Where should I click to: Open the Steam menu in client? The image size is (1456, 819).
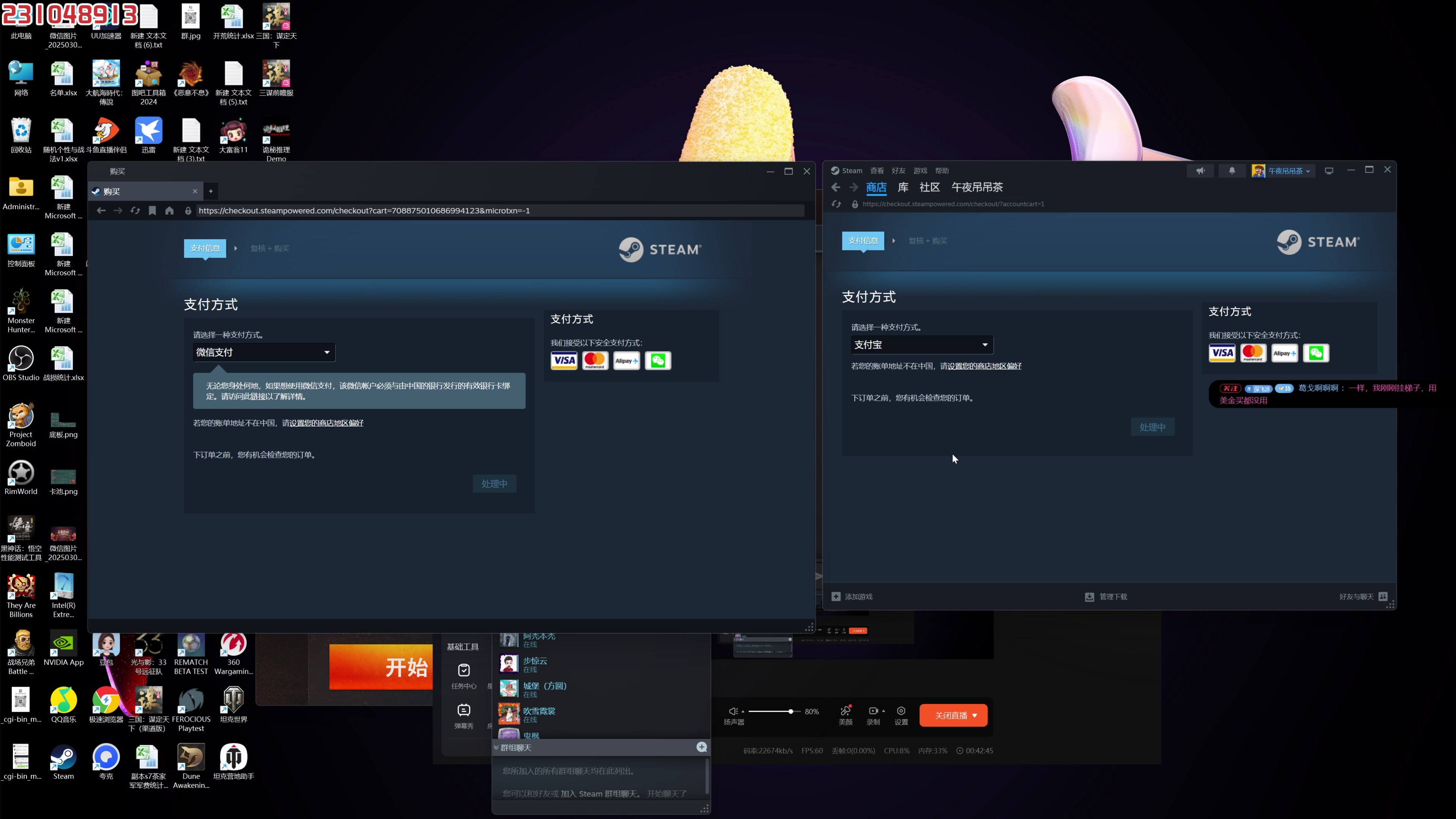click(847, 171)
